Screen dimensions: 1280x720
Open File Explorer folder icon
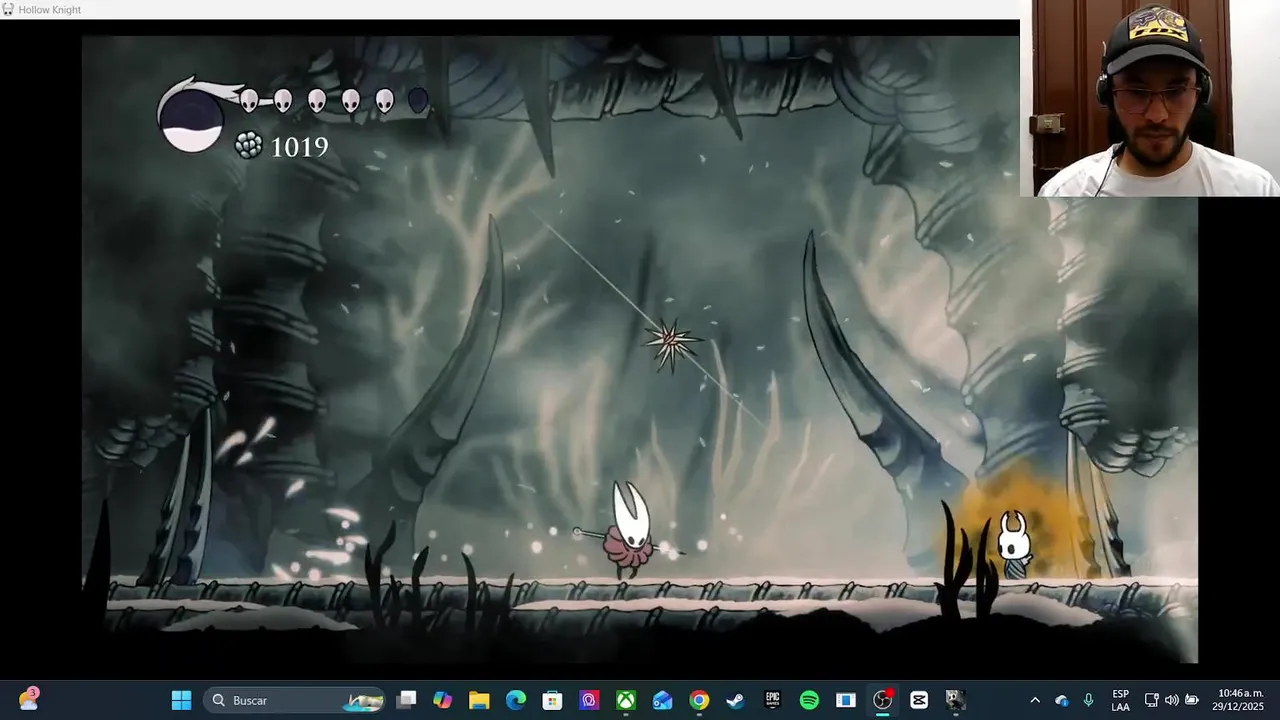[479, 700]
